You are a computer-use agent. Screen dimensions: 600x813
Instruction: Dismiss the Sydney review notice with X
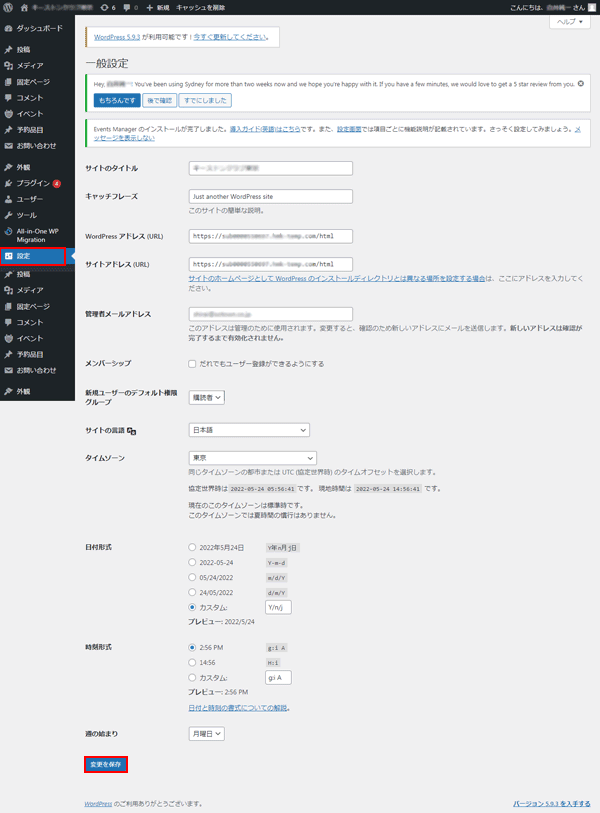(581, 82)
